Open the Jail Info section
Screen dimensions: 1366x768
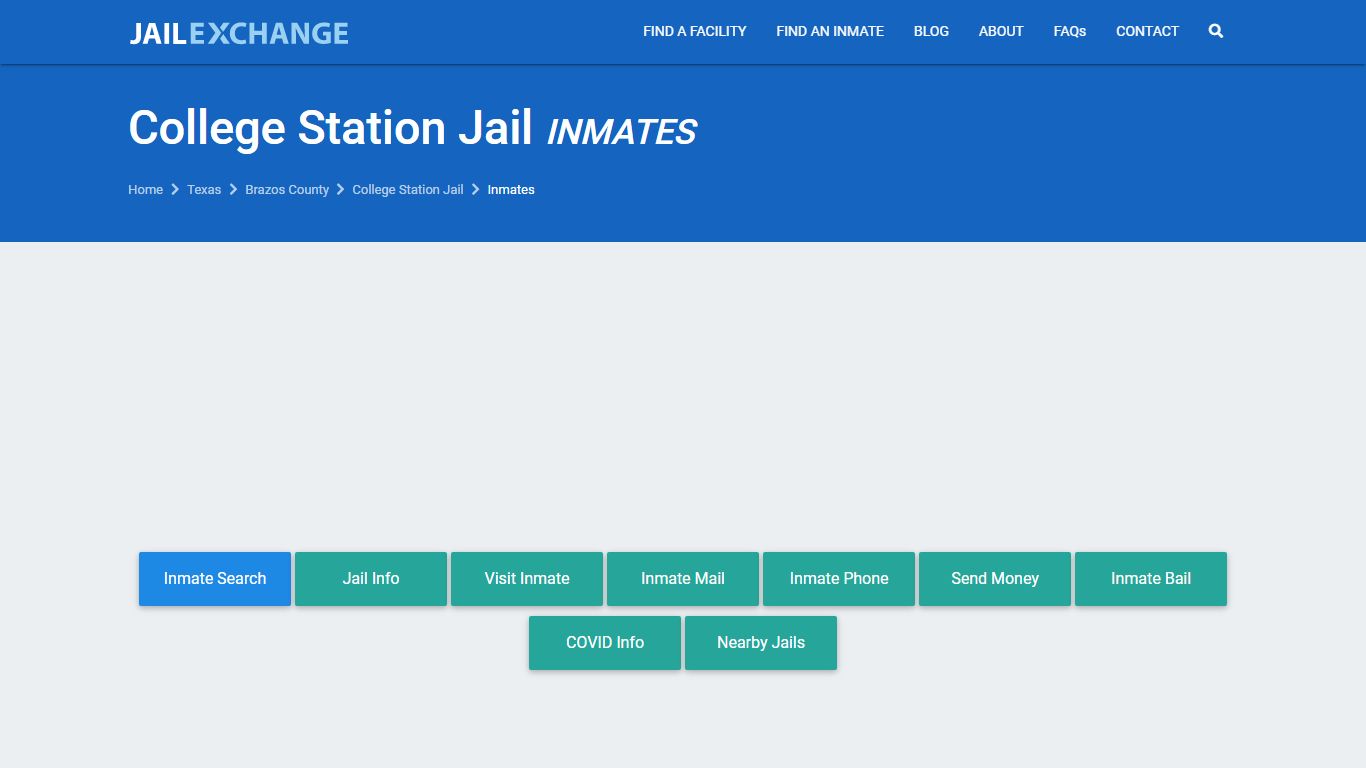[x=371, y=579]
